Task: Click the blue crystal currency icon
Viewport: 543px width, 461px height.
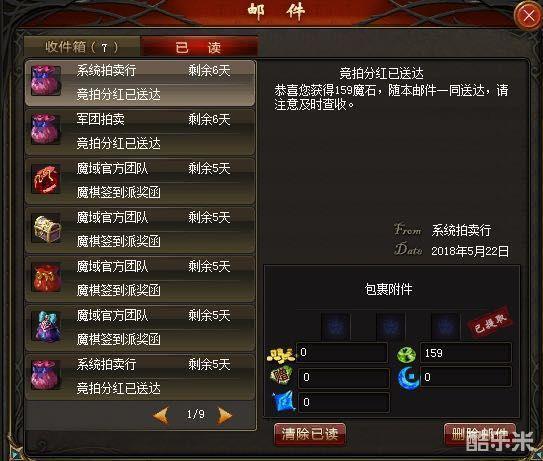Action: (x=284, y=402)
